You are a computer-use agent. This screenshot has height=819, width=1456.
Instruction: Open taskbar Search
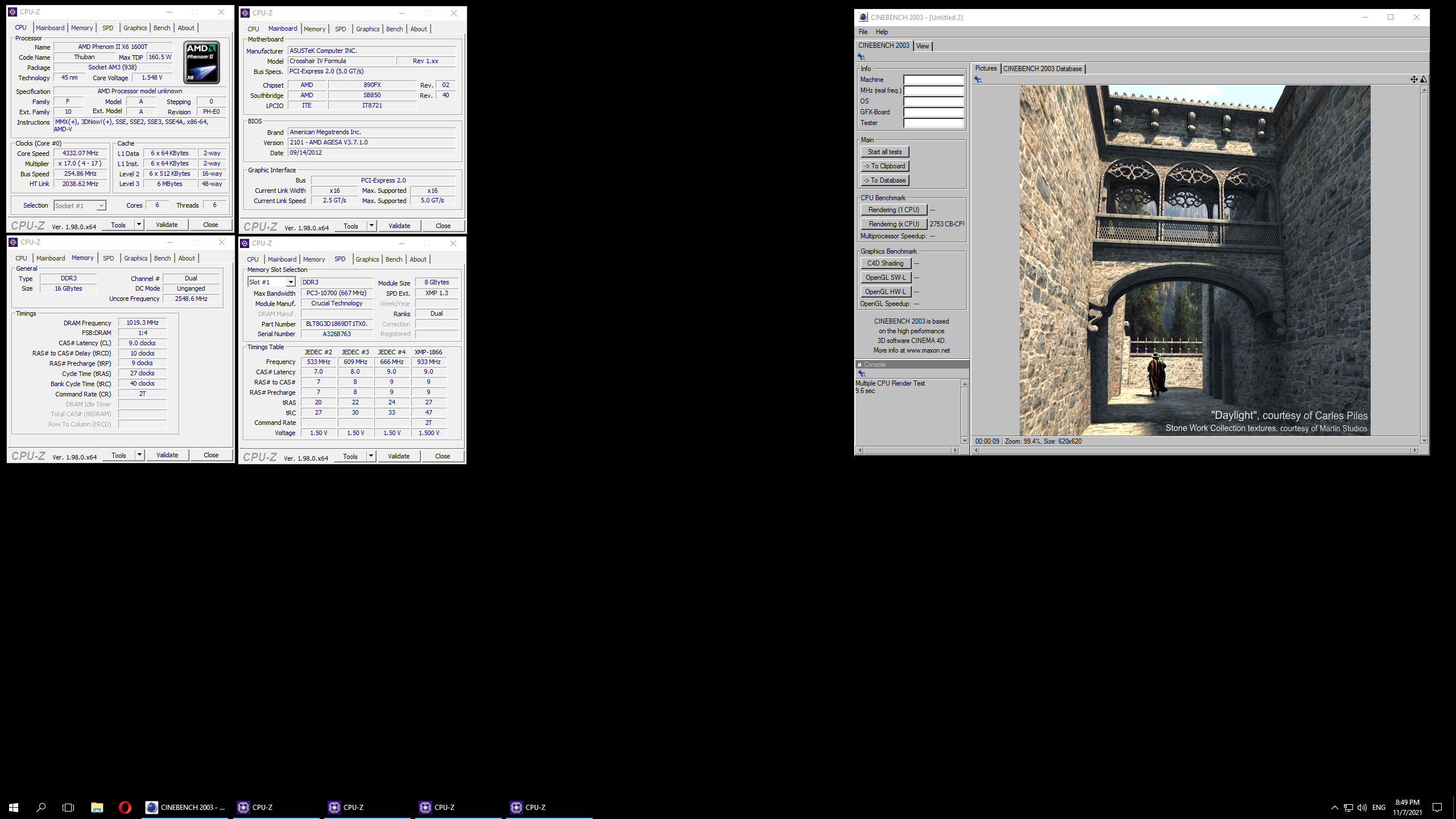41,807
